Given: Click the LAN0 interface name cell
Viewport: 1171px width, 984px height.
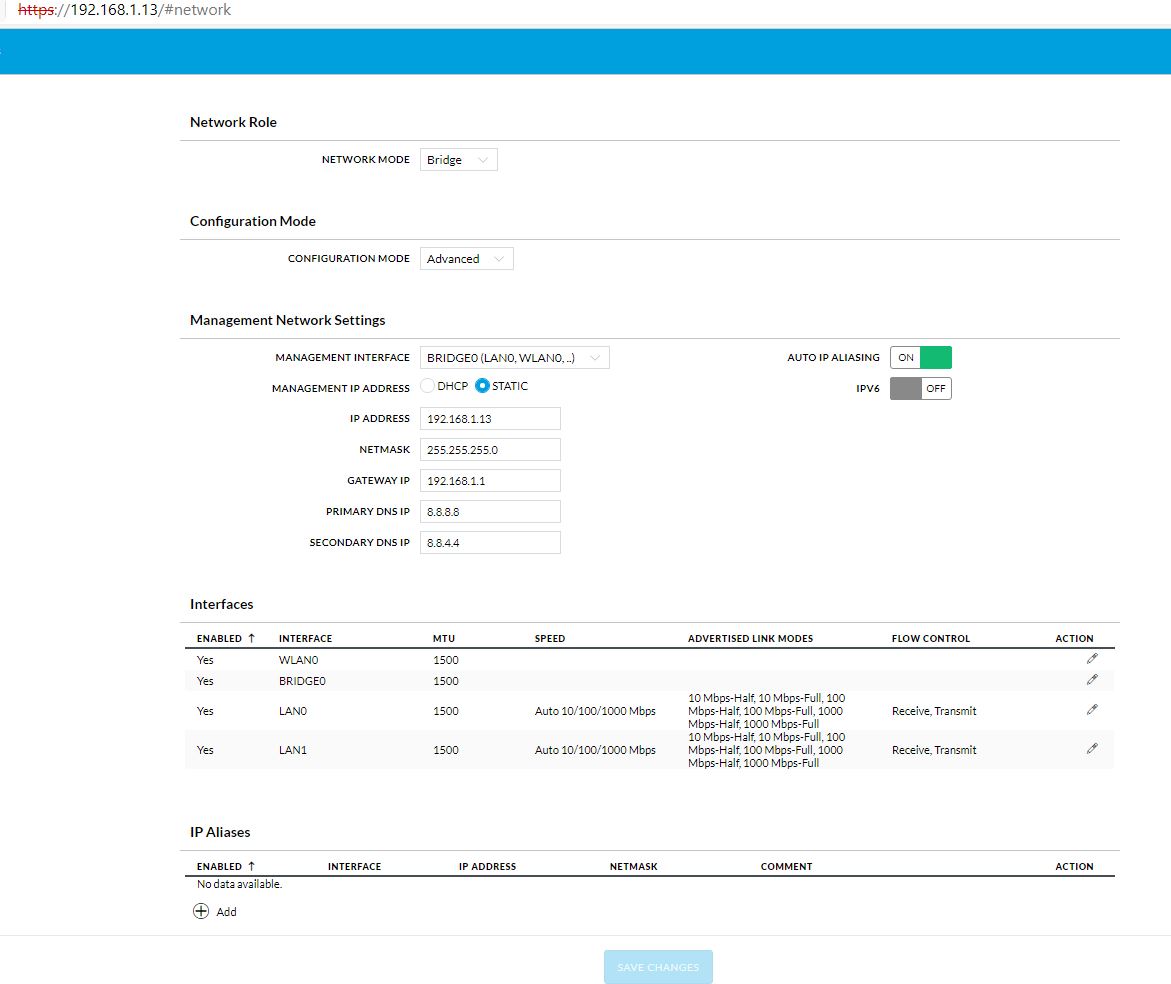Looking at the screenshot, I should [x=293, y=711].
